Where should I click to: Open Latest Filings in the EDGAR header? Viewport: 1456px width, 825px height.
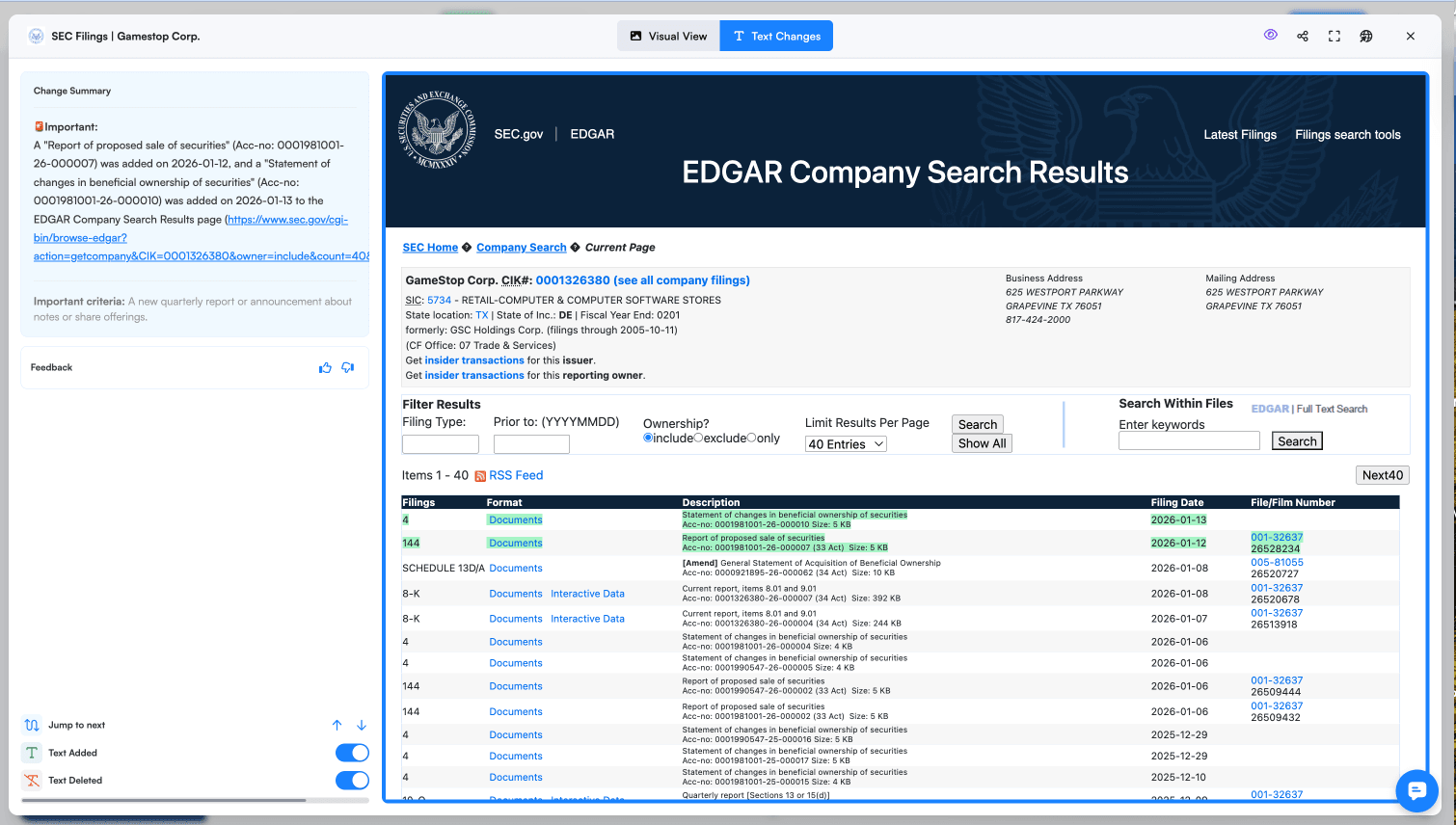point(1240,134)
